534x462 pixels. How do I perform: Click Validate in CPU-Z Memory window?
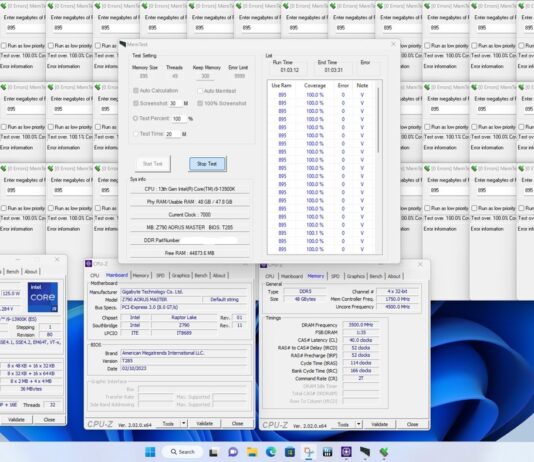379,424
